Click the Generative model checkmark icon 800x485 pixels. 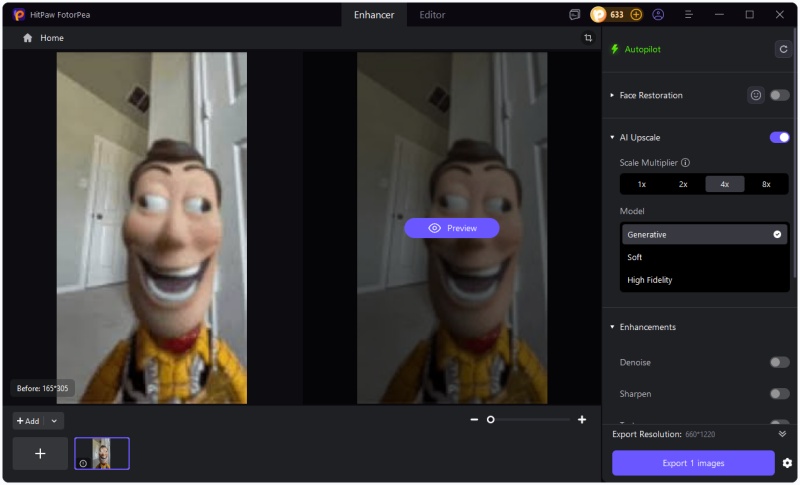(777, 235)
